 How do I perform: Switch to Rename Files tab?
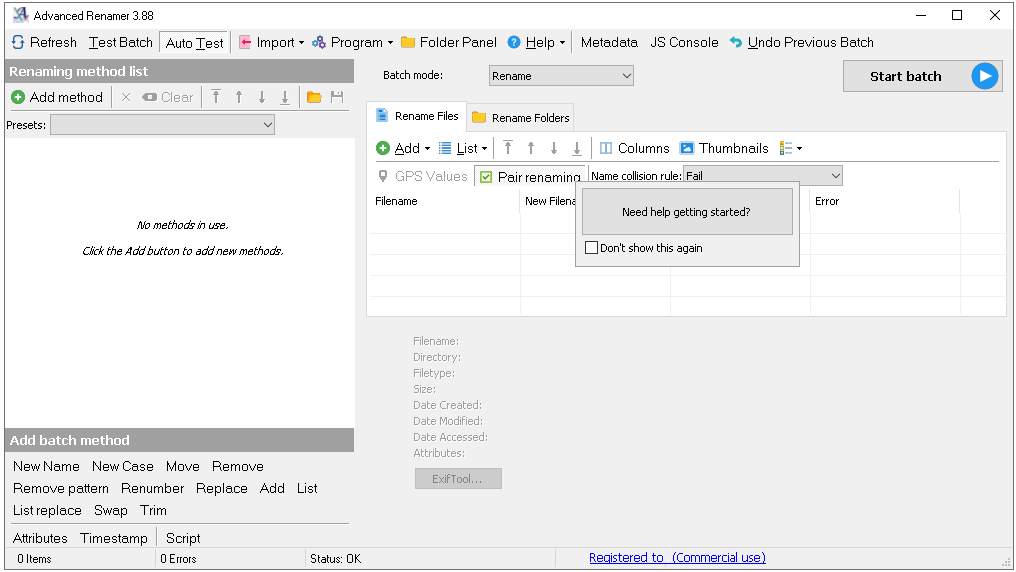pos(417,117)
